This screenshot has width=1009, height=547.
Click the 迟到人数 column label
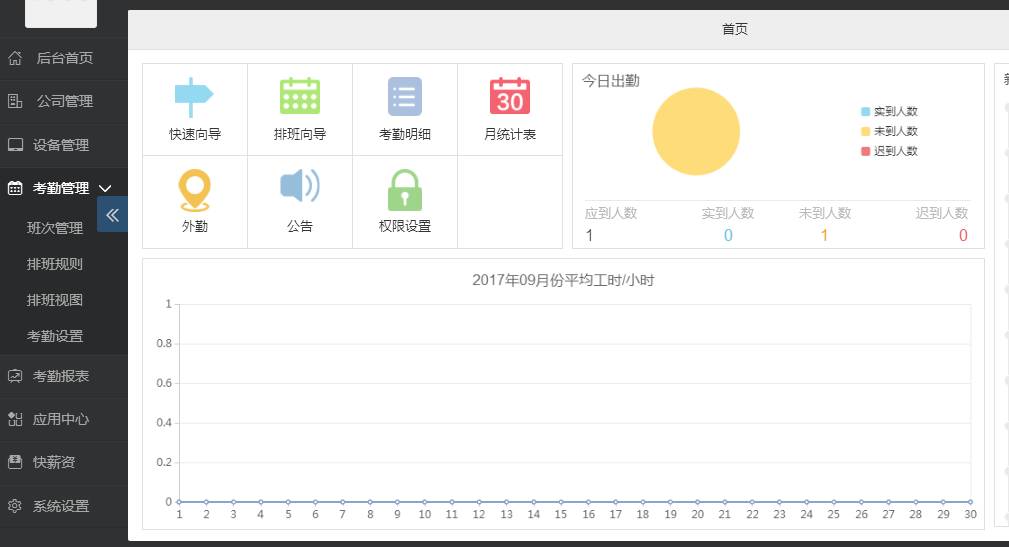tap(942, 213)
